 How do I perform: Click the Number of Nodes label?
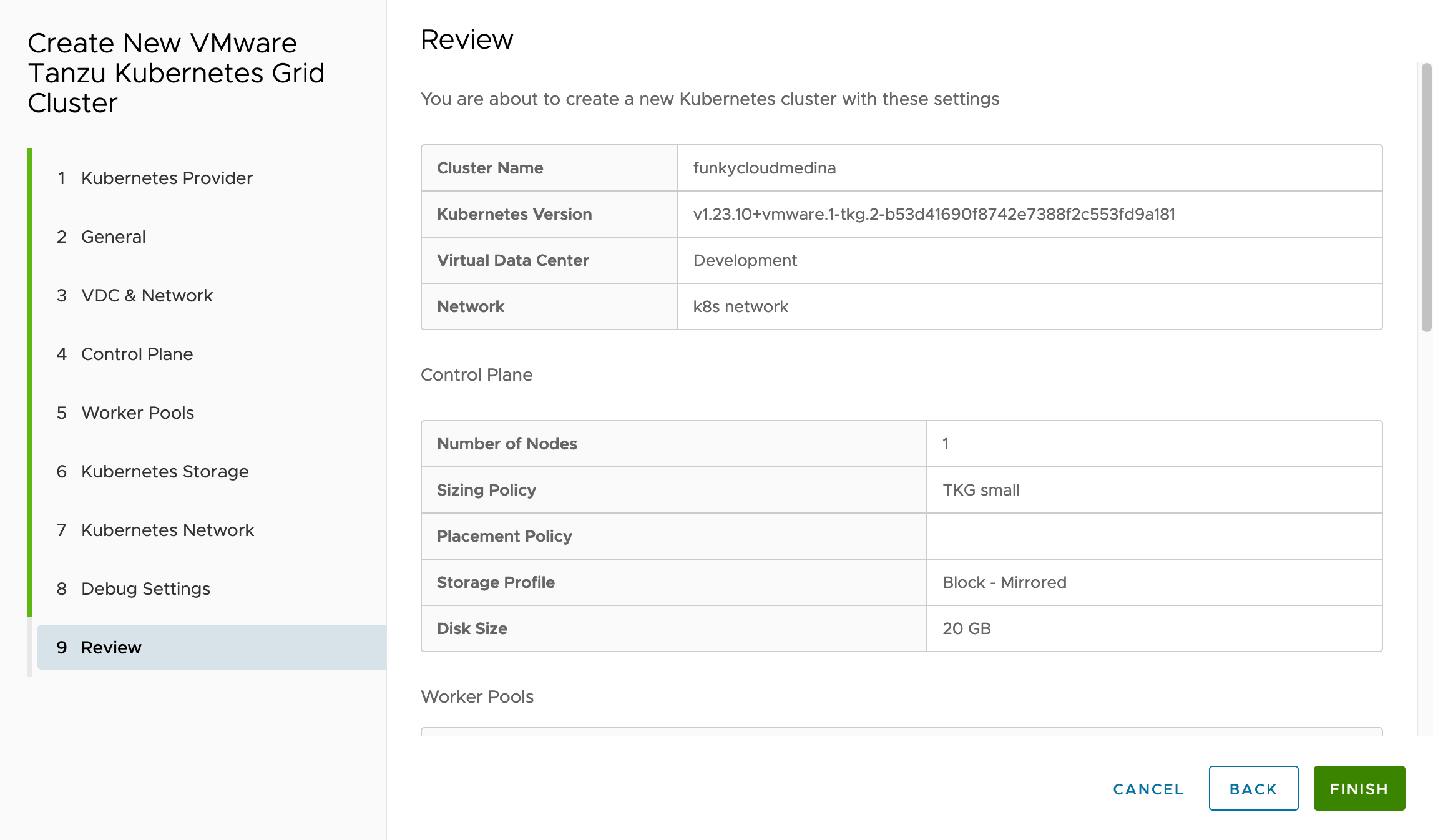(507, 444)
